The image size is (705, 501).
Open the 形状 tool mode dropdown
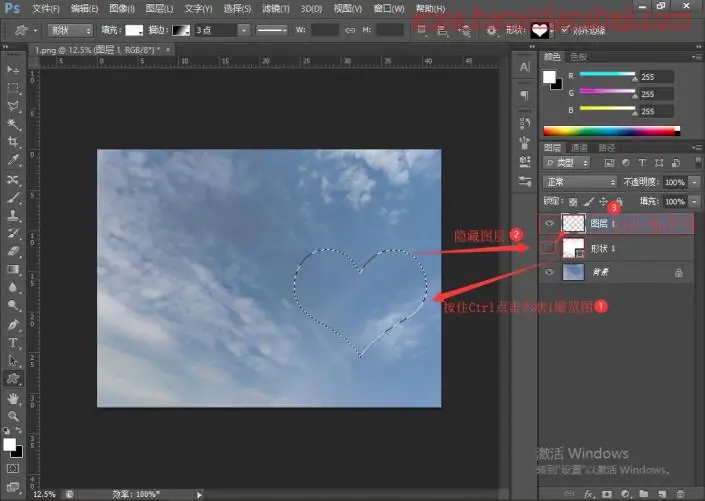(x=70, y=31)
